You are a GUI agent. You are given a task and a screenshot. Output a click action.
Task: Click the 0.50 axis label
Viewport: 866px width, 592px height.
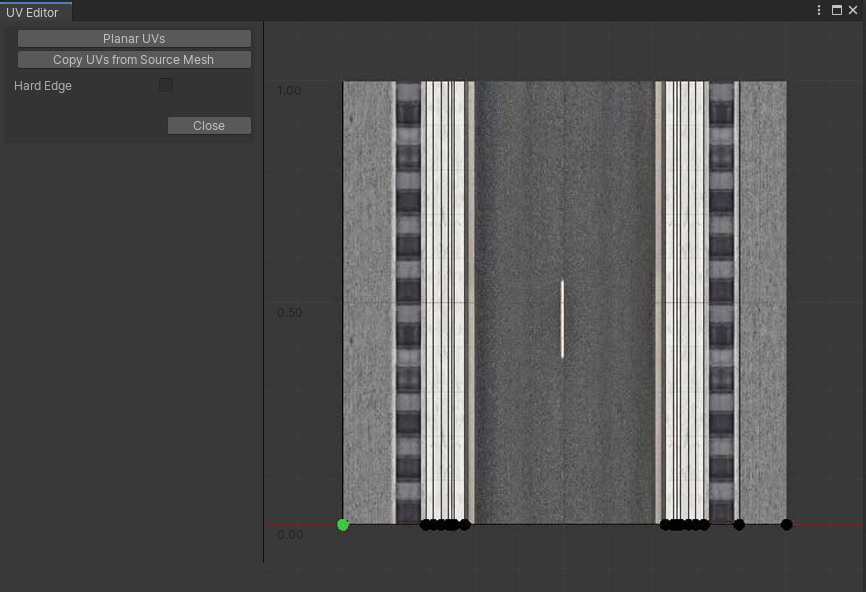click(x=289, y=313)
